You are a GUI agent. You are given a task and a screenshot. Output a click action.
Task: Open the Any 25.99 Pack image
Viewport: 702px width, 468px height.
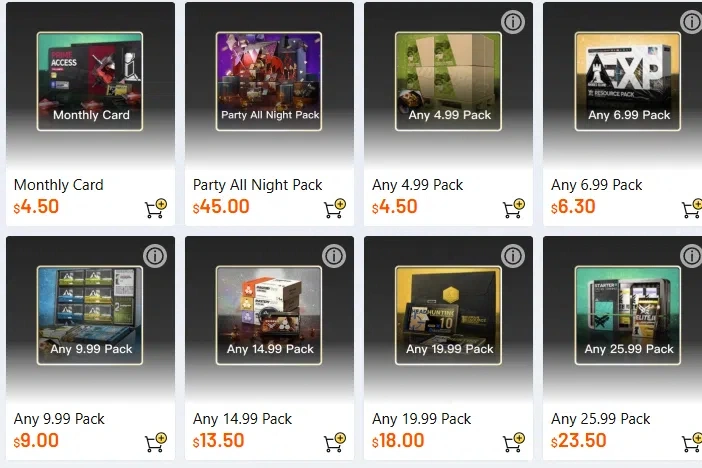pos(629,316)
